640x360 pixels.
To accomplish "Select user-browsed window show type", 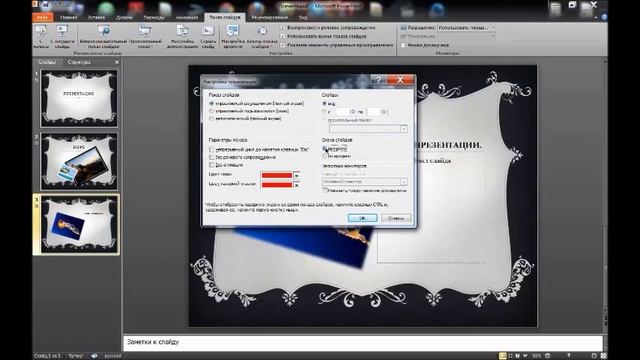I will click(211, 111).
